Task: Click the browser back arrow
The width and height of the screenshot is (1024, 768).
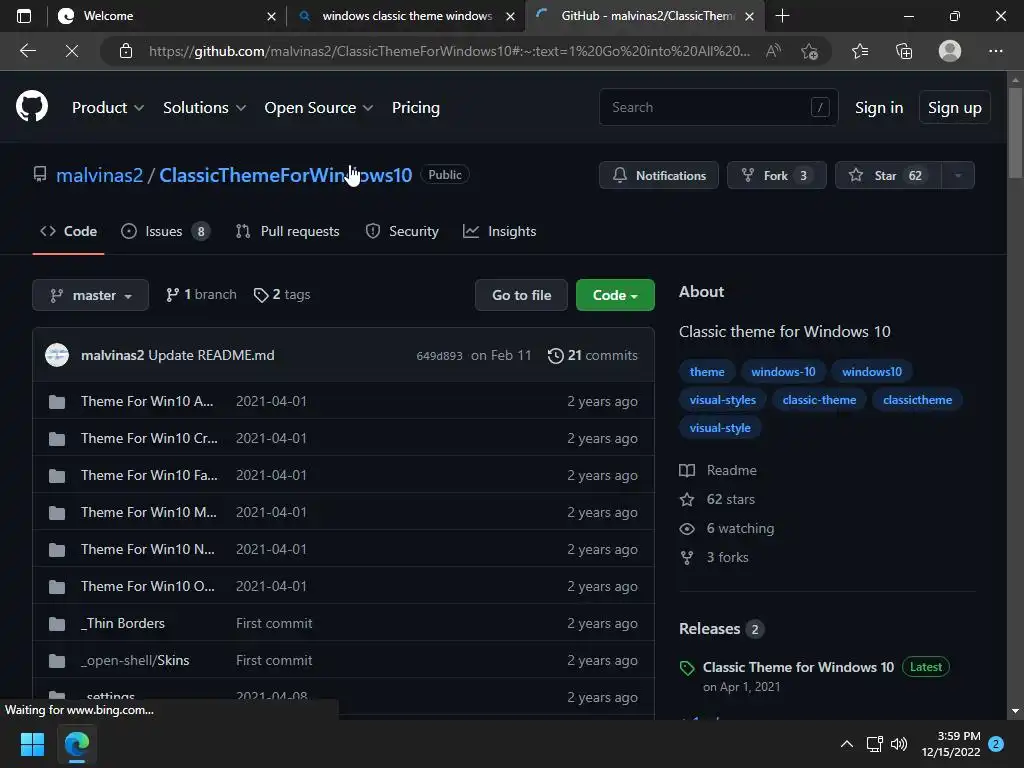Action: pos(27,50)
